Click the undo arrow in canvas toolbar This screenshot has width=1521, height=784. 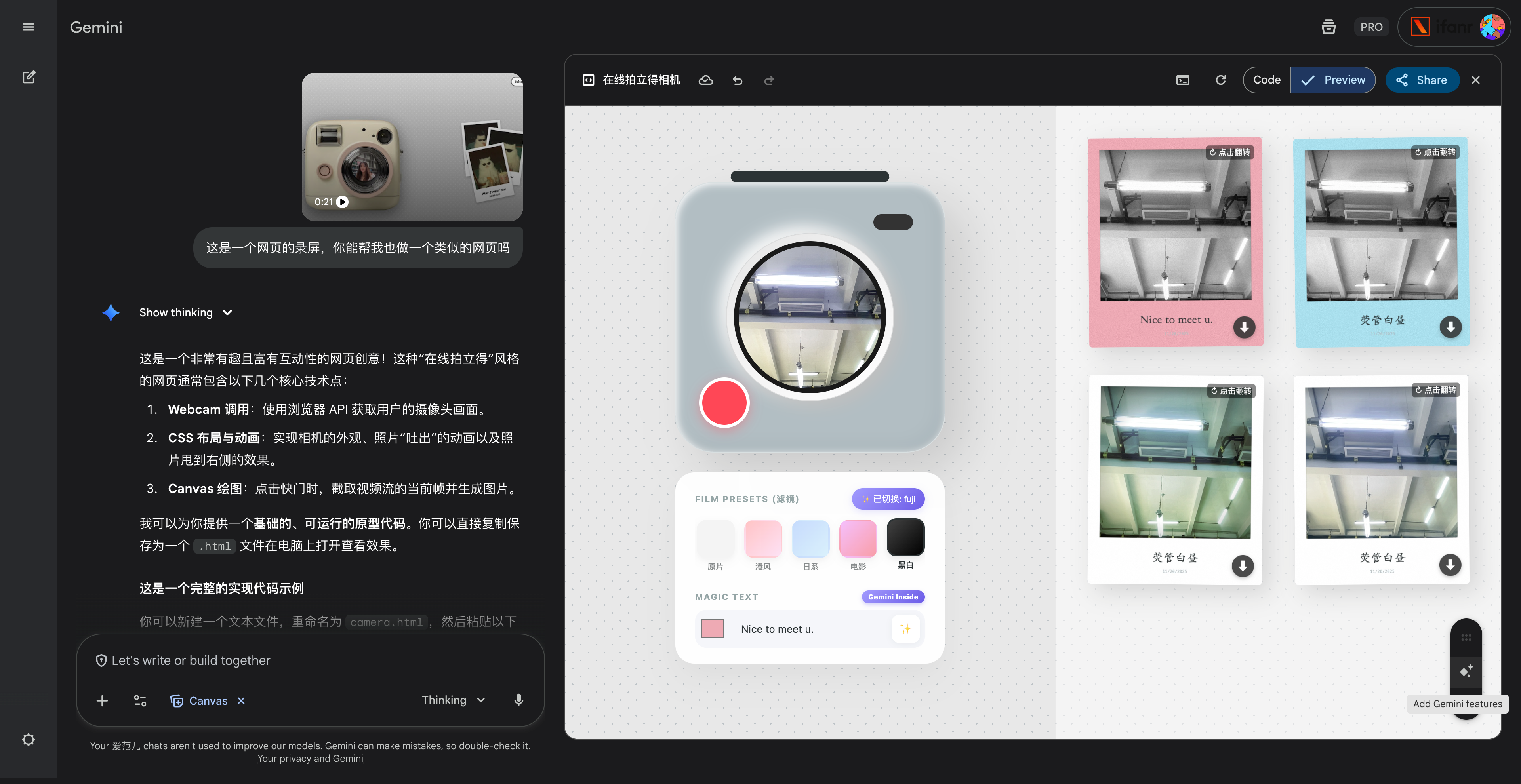pos(738,80)
